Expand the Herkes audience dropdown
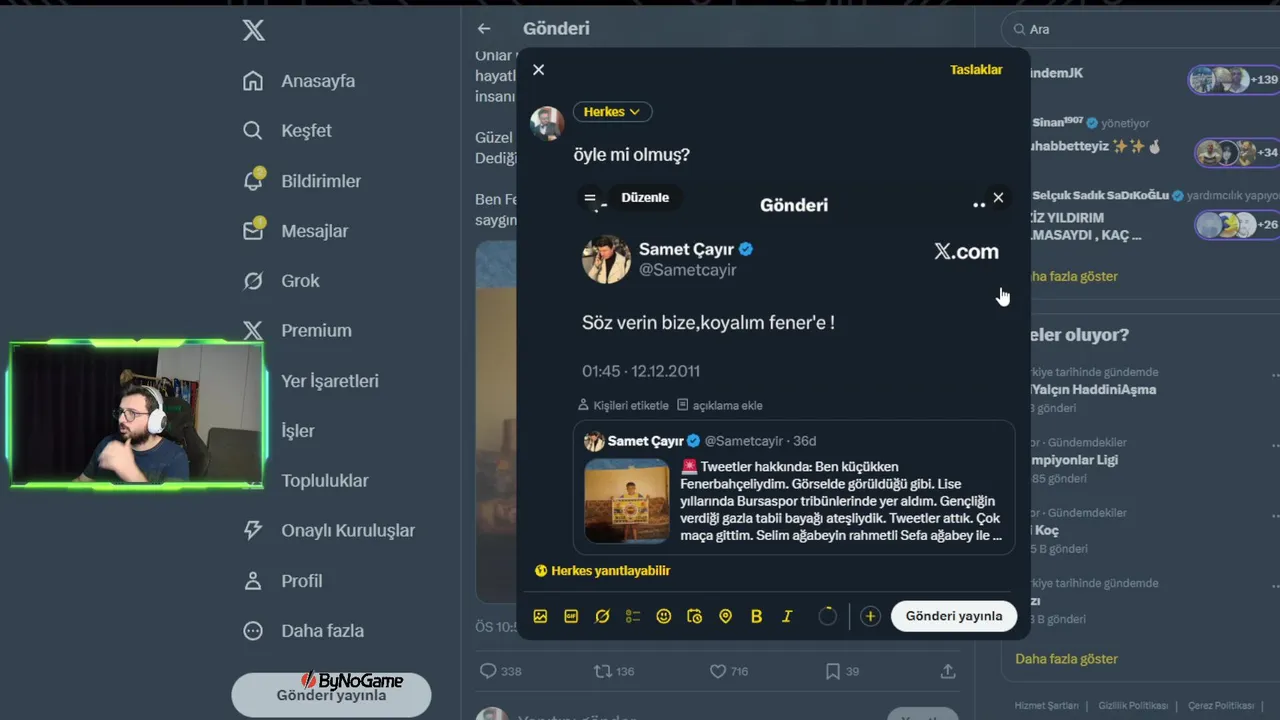This screenshot has height=720, width=1280. [x=613, y=112]
